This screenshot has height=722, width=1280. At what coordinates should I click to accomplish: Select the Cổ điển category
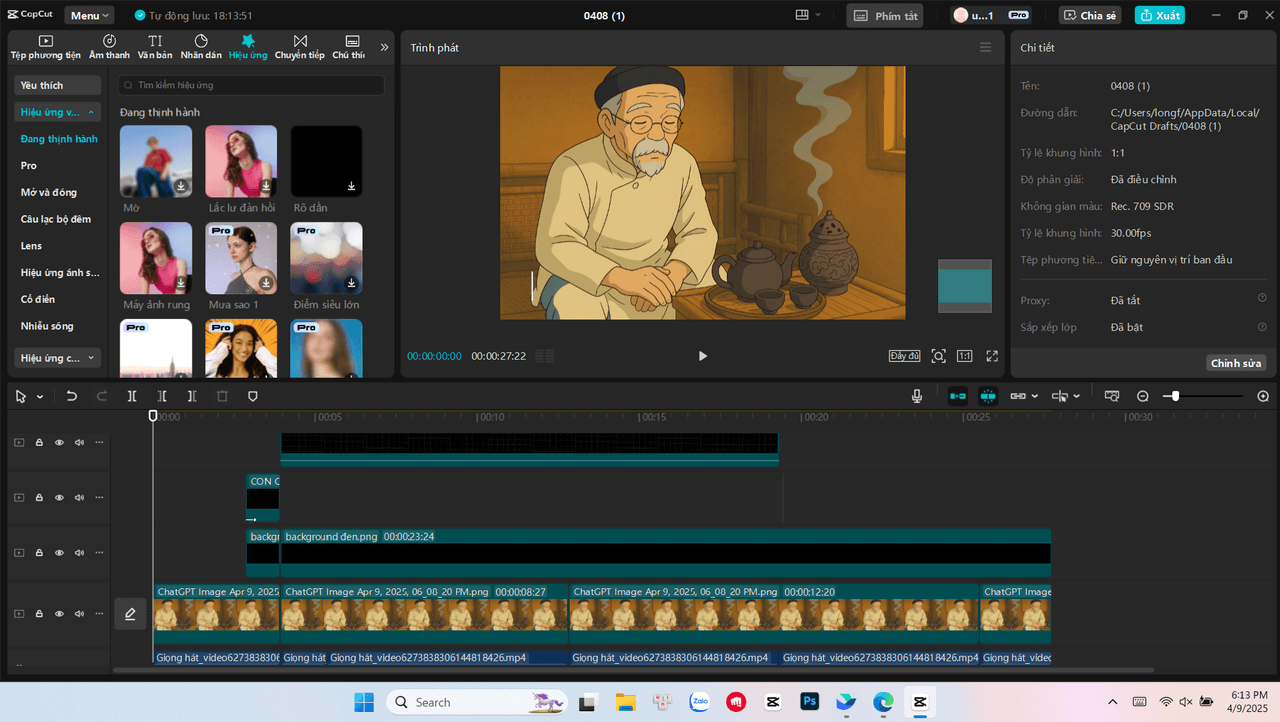tap(38, 299)
